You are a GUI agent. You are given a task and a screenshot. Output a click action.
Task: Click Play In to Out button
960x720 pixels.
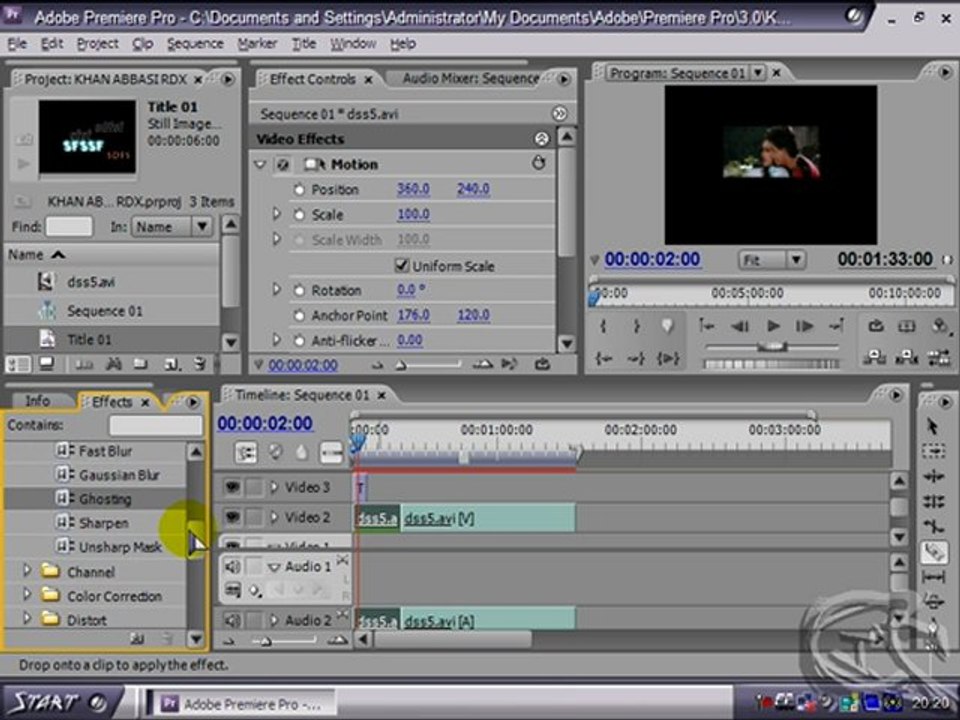[667, 358]
